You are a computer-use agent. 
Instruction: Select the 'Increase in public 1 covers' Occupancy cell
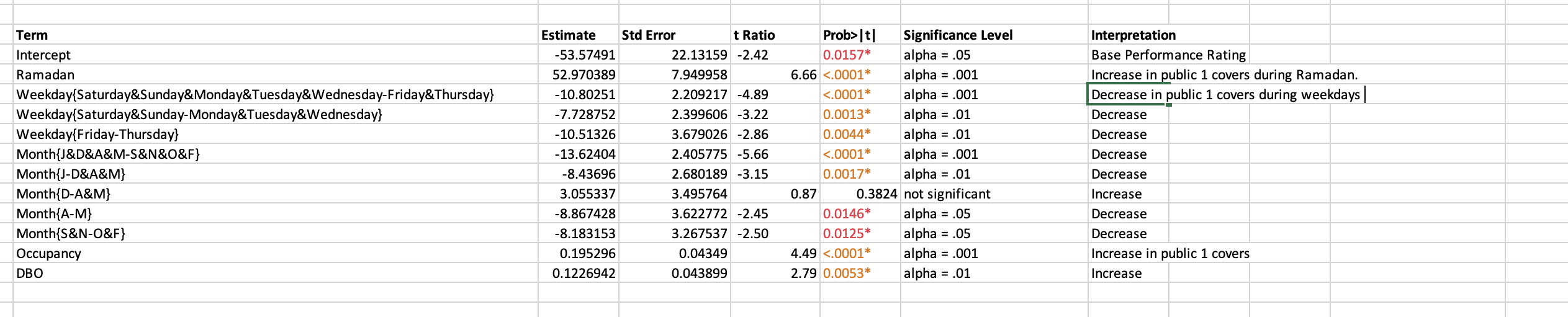click(x=1170, y=253)
